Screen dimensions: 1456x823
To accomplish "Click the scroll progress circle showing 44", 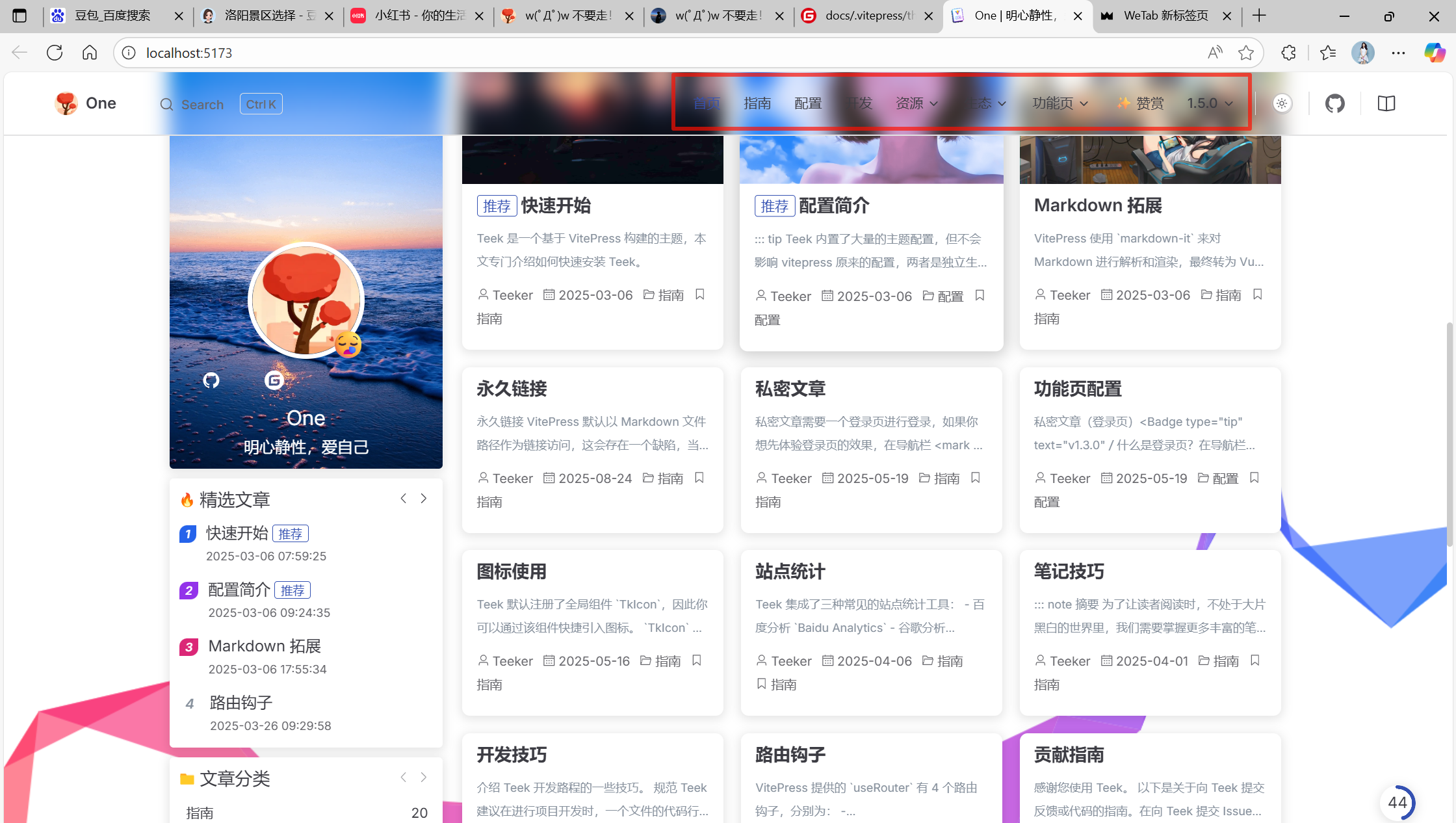I will 1397,802.
